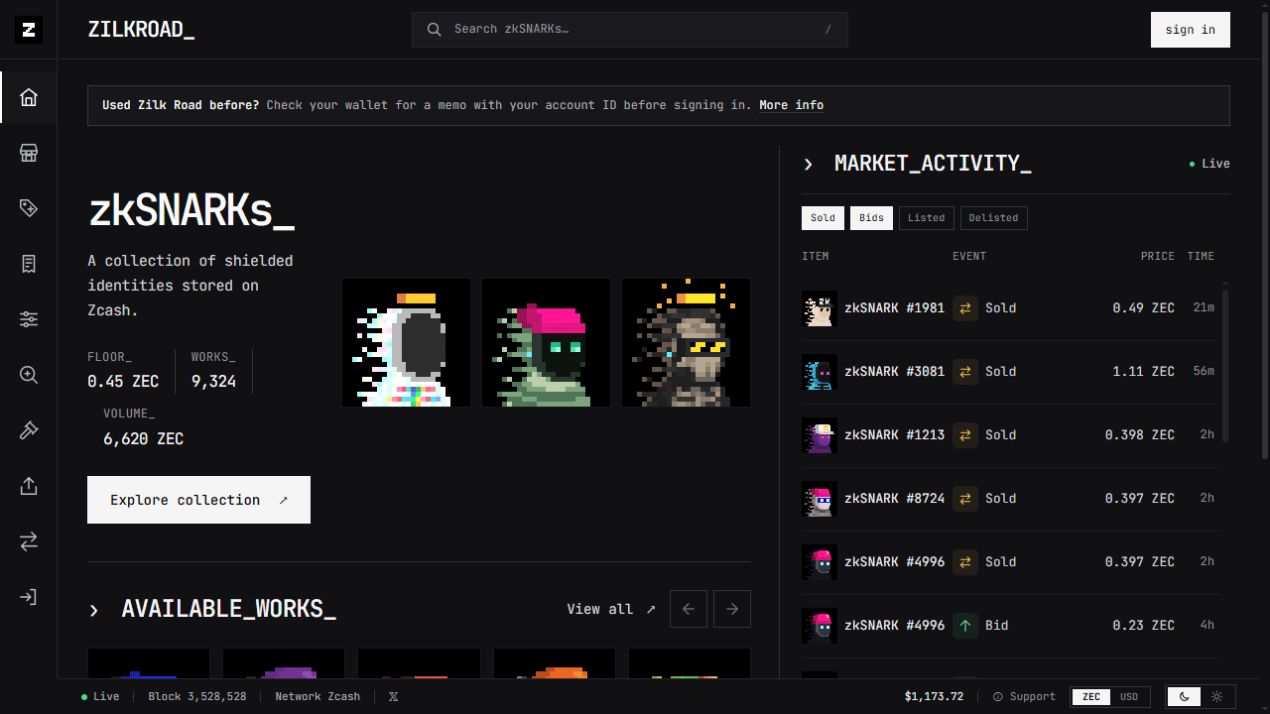Click the sign in button
1270x714 pixels.
[1190, 30]
